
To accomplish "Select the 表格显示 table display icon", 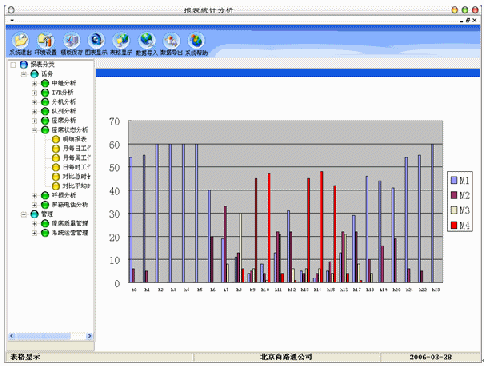I will (x=121, y=41).
